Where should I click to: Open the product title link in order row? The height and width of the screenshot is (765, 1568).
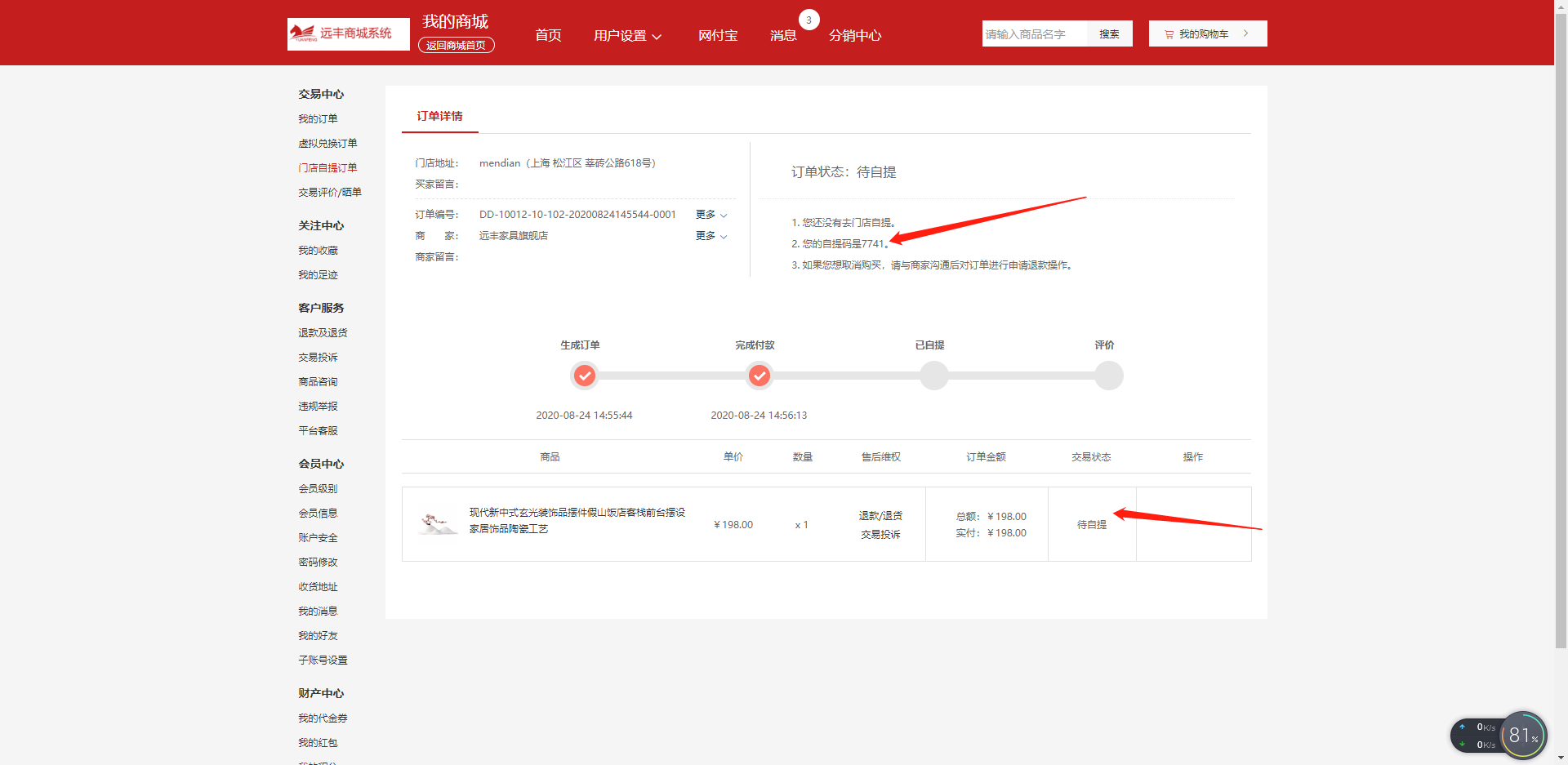point(577,521)
